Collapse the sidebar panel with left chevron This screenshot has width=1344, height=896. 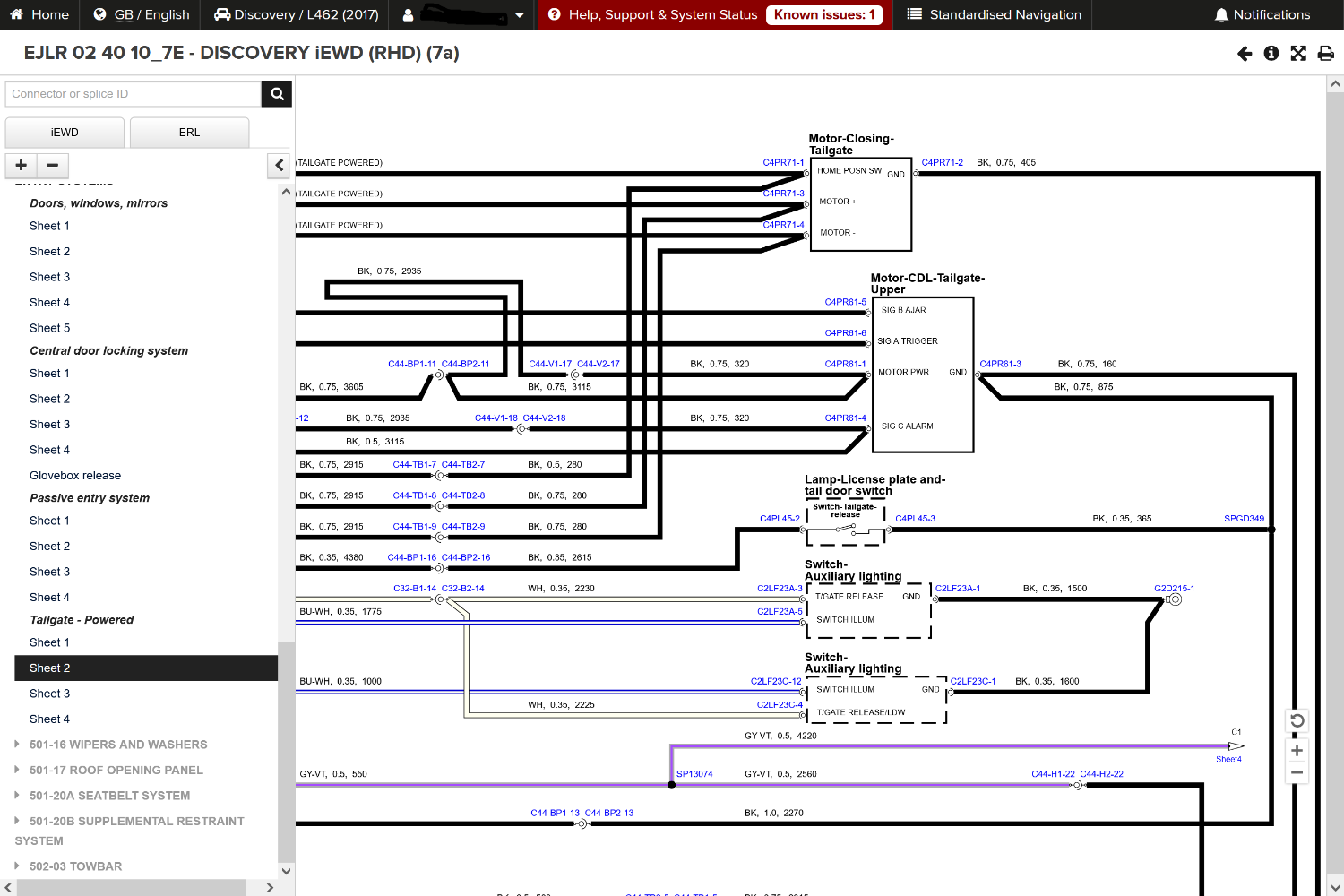click(280, 165)
